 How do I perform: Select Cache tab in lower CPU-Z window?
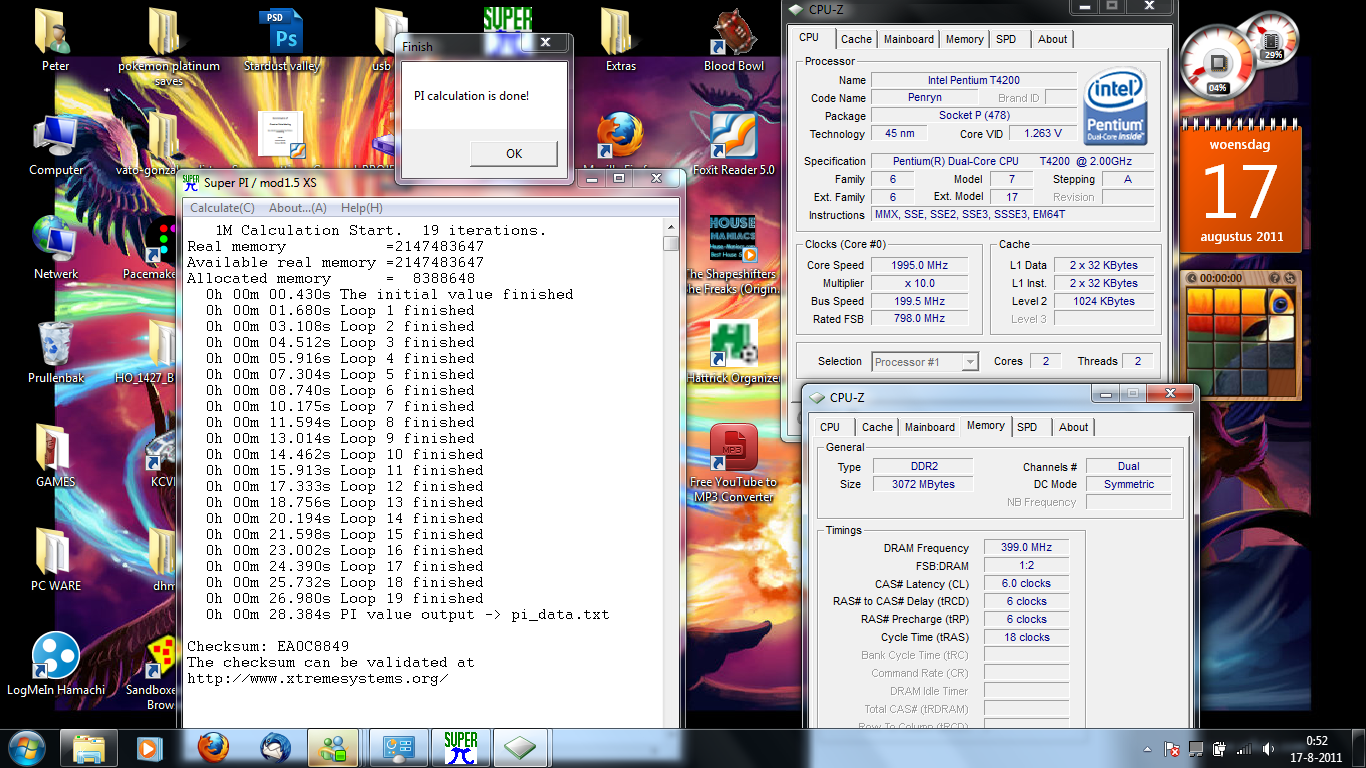click(x=877, y=427)
